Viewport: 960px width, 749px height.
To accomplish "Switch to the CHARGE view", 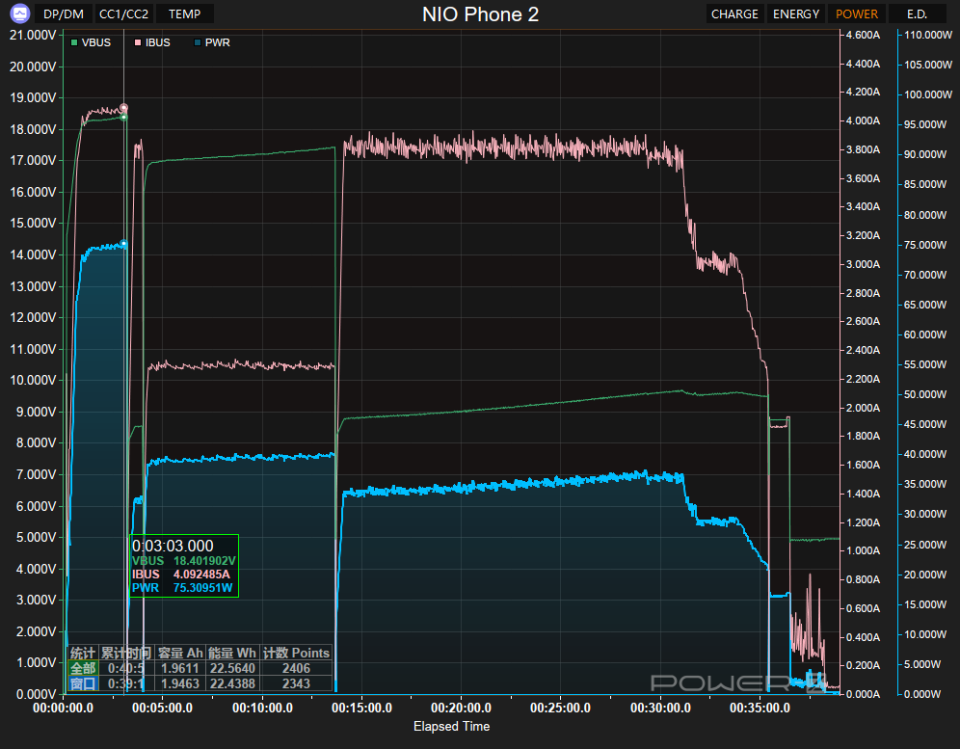I will coord(735,14).
